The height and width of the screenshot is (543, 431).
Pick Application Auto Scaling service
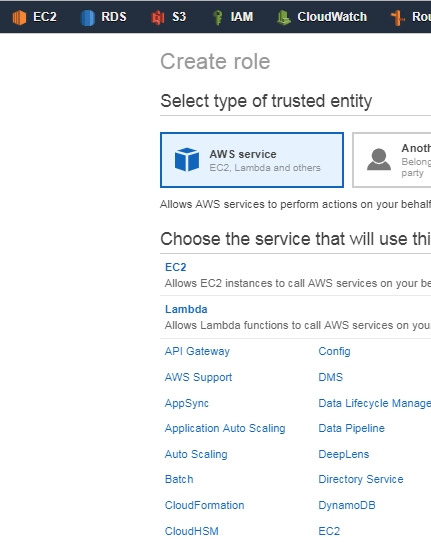pos(225,428)
